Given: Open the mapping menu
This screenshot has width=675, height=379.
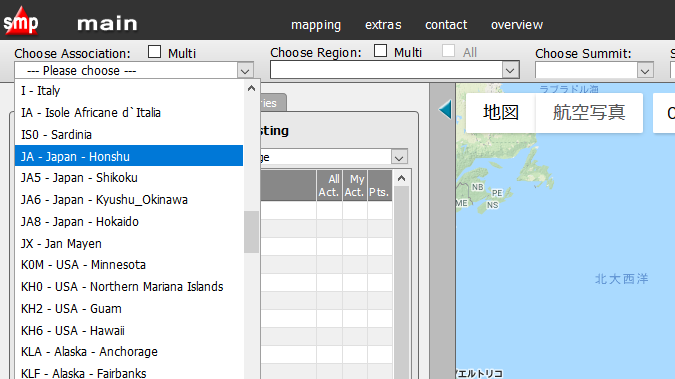Looking at the screenshot, I should pyautogui.click(x=316, y=25).
